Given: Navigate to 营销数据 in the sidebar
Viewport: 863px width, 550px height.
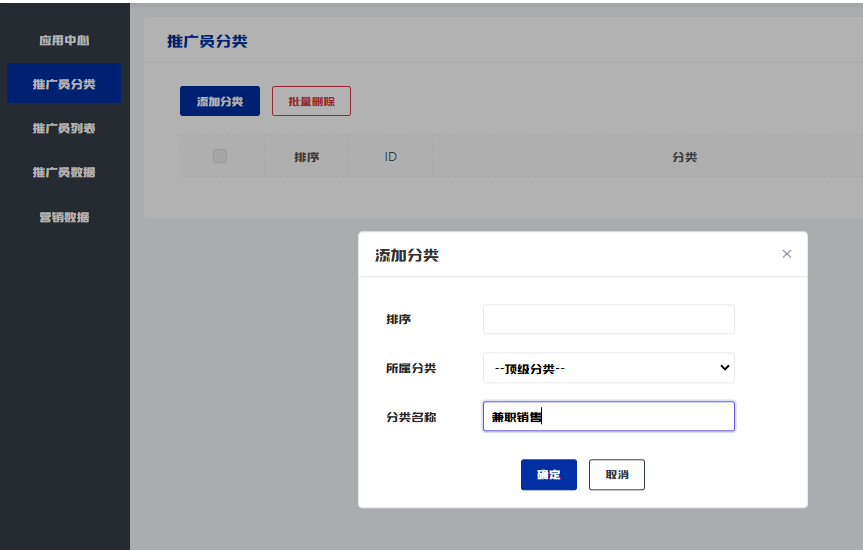Looking at the screenshot, I should pos(64,216).
